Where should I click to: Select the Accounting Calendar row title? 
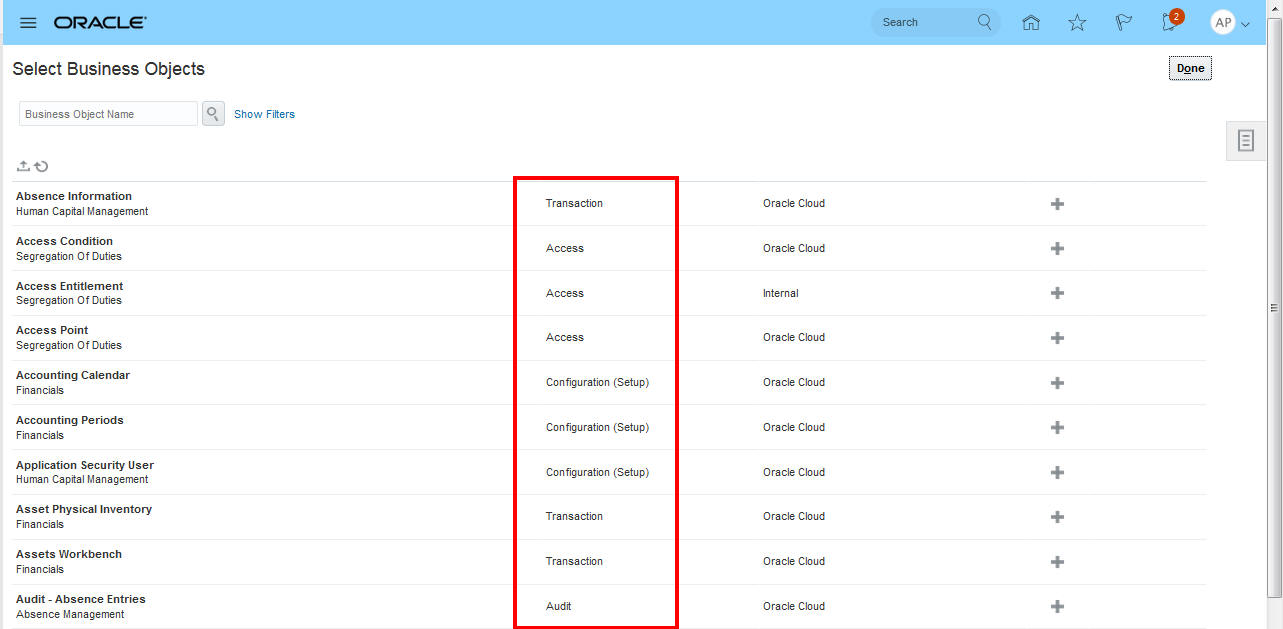[x=73, y=375]
